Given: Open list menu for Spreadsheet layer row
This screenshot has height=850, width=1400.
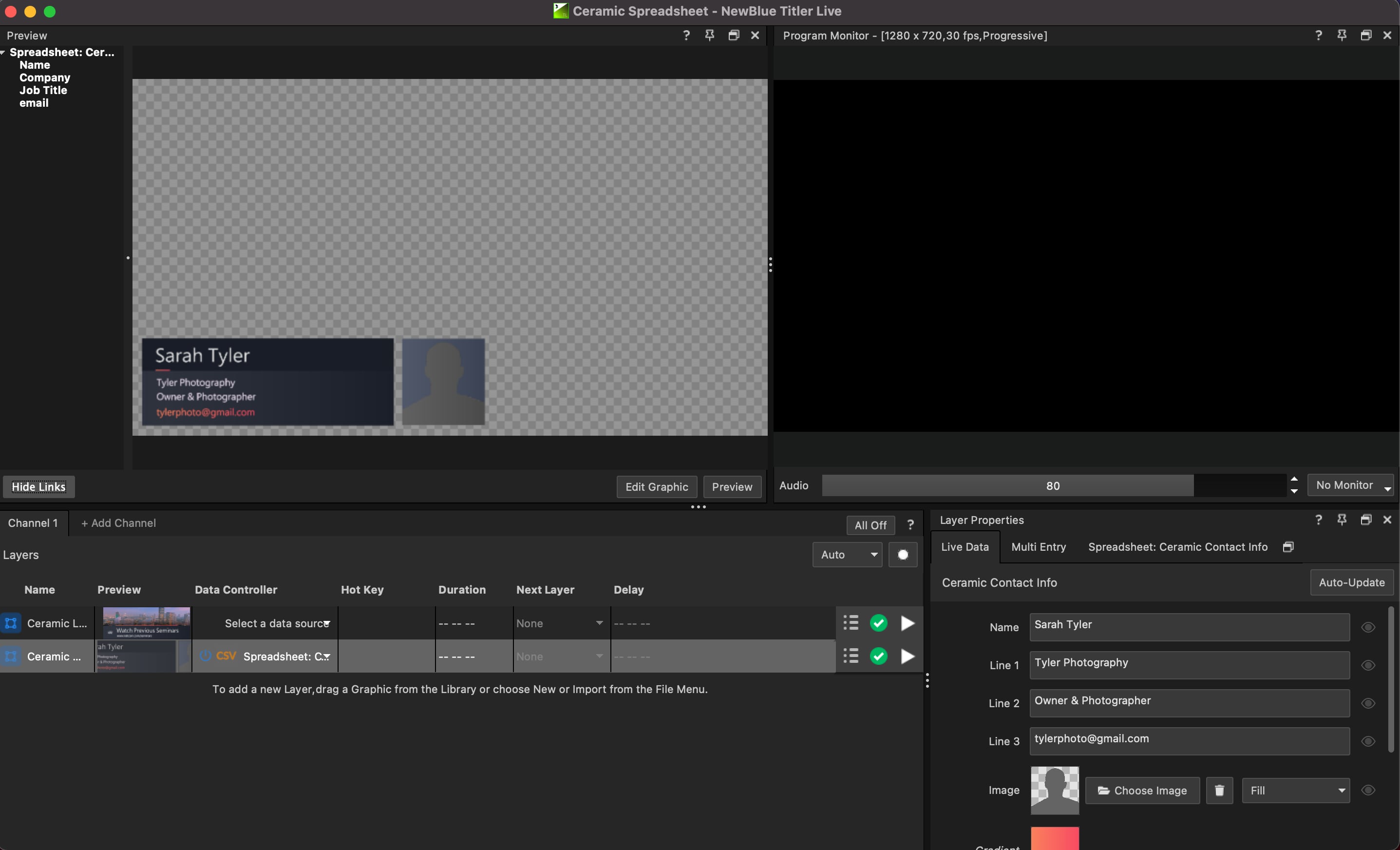Looking at the screenshot, I should coord(851,656).
